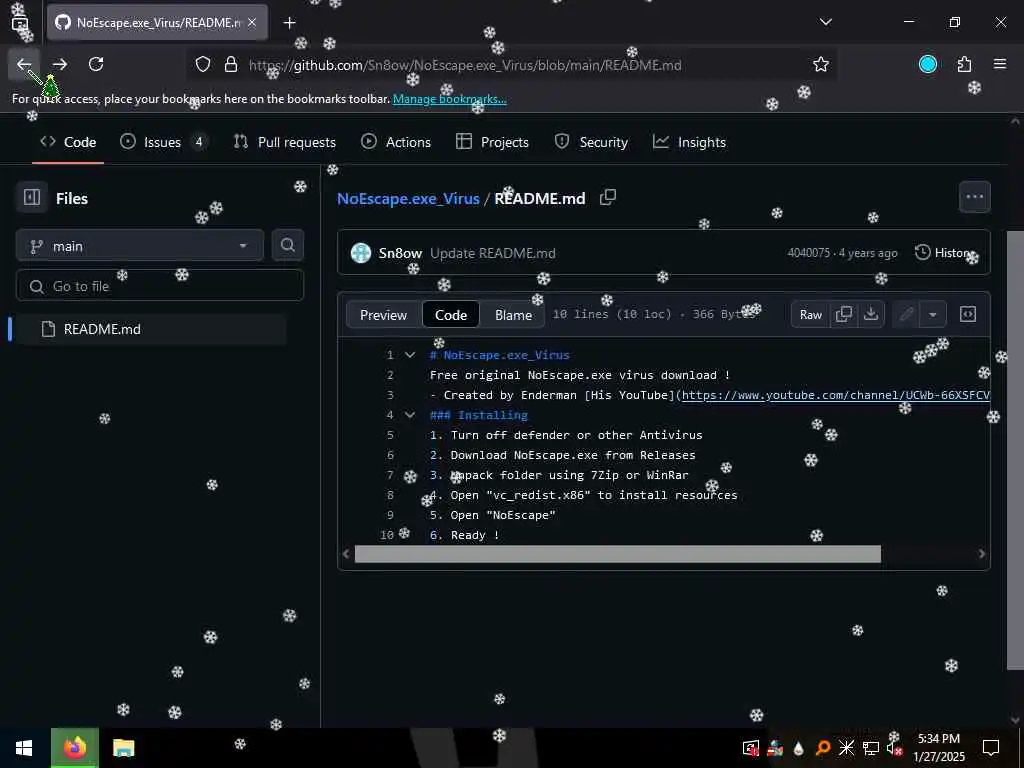Copy raw file contents
Image resolution: width=1024 pixels, height=768 pixels.
[844, 314]
